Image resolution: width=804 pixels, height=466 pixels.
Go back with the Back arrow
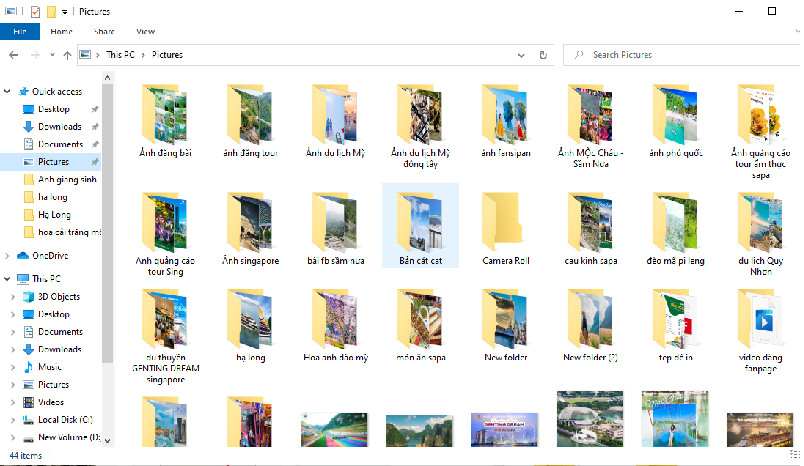14,55
